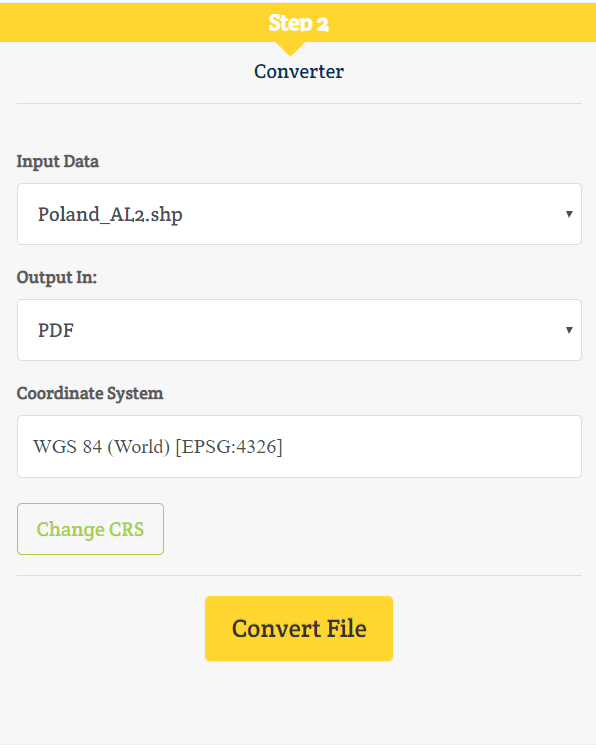Click the Coordinate System label
The height and width of the screenshot is (752, 596).
[x=90, y=393]
